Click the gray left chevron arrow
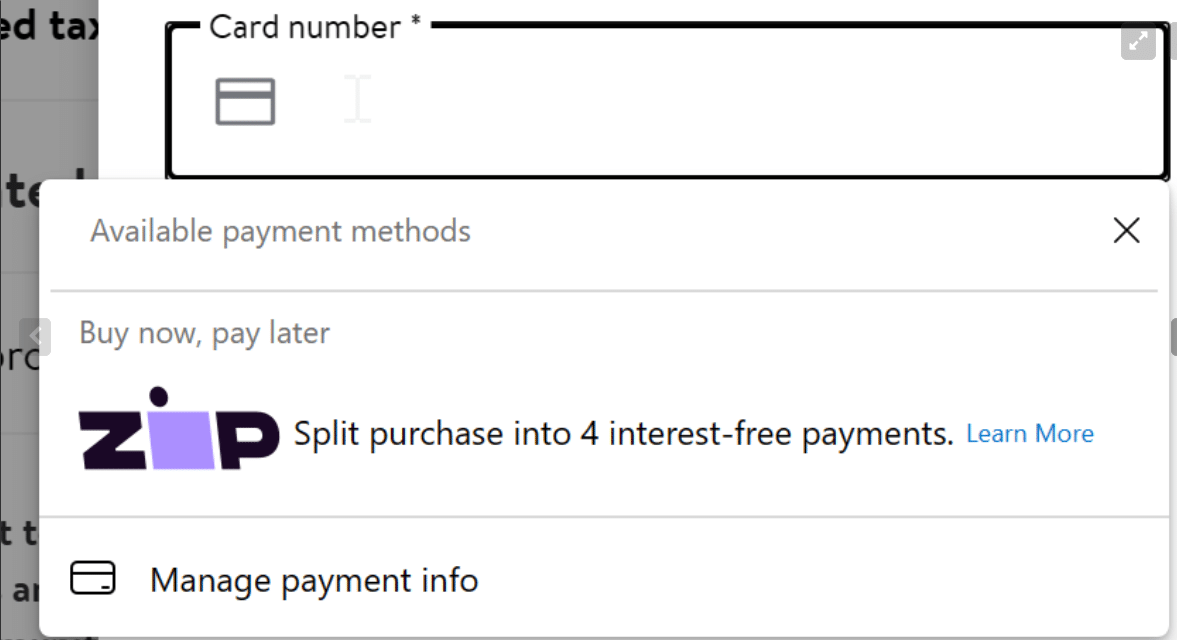The image size is (1177, 640). pos(35,336)
